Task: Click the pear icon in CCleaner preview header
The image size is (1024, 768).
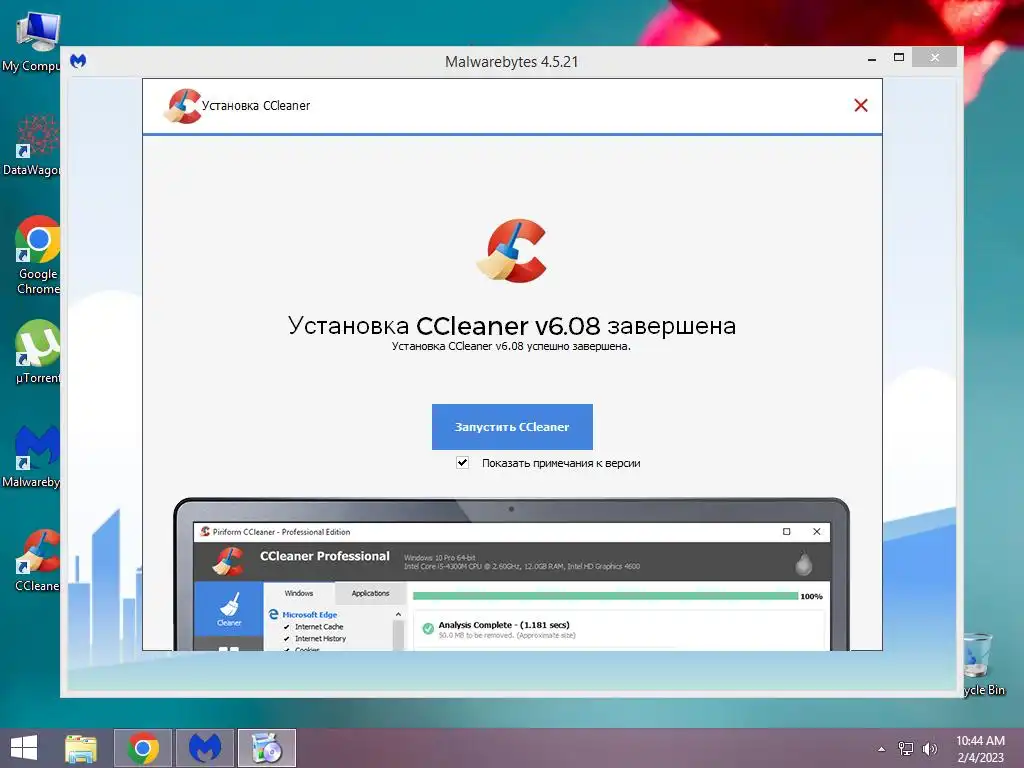Action: tap(803, 564)
